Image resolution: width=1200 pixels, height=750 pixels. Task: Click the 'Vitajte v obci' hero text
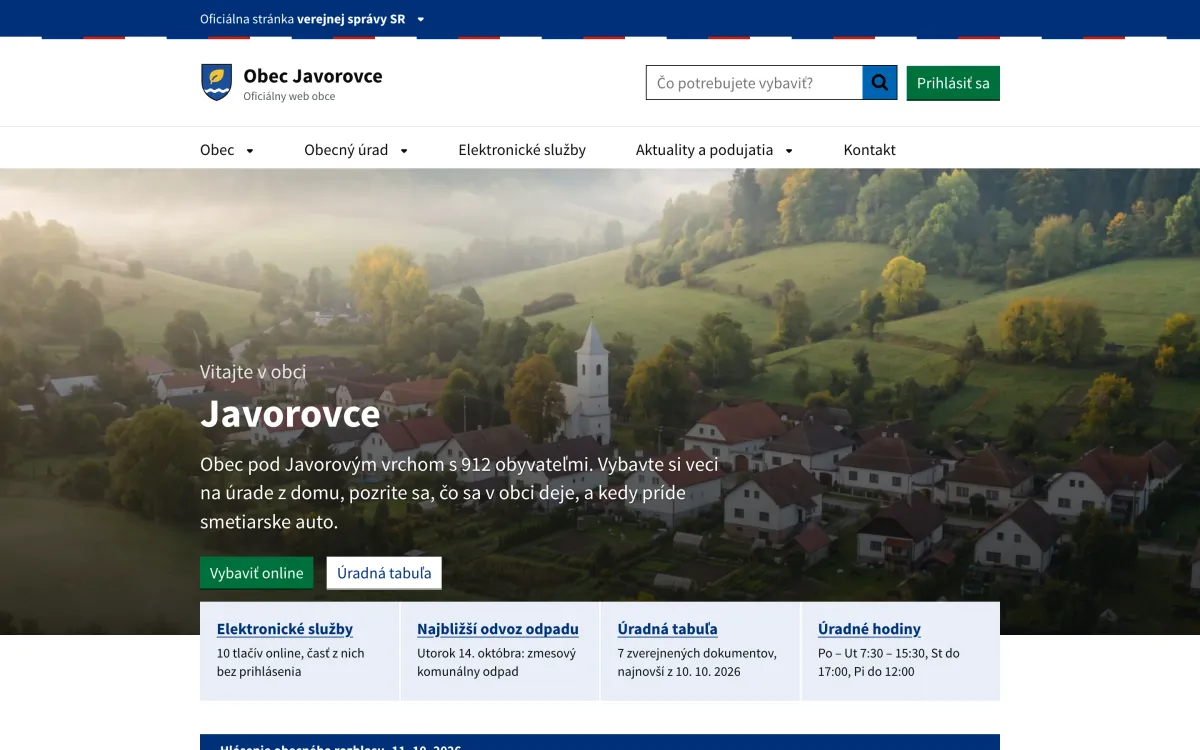[253, 372]
